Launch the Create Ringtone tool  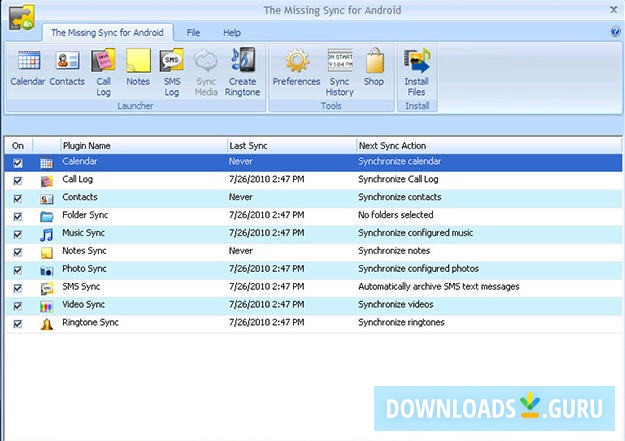[x=242, y=67]
